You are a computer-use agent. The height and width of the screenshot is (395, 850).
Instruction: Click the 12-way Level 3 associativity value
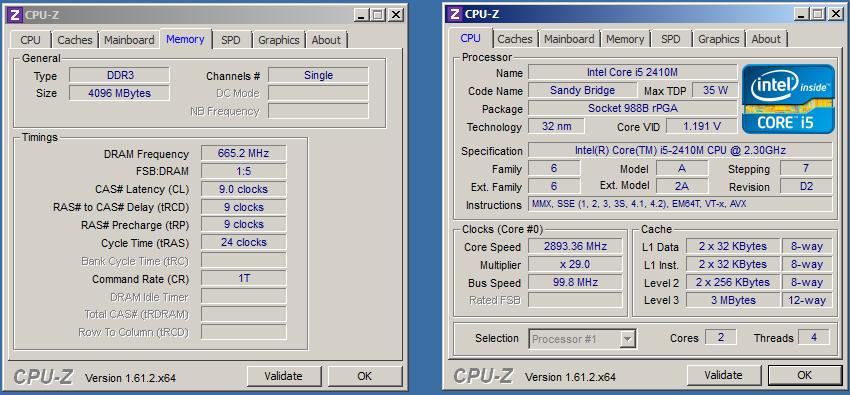[807, 300]
